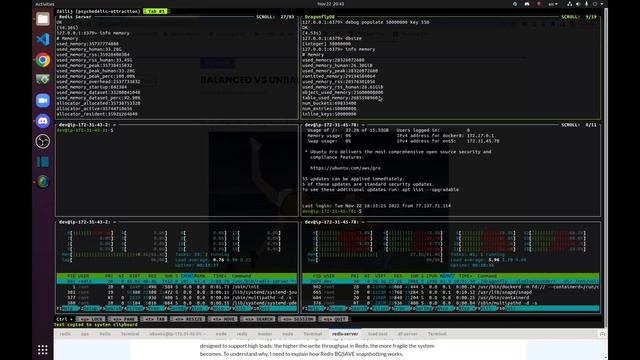Click the red recording indicator in top bar

pyautogui.click(x=539, y=4)
